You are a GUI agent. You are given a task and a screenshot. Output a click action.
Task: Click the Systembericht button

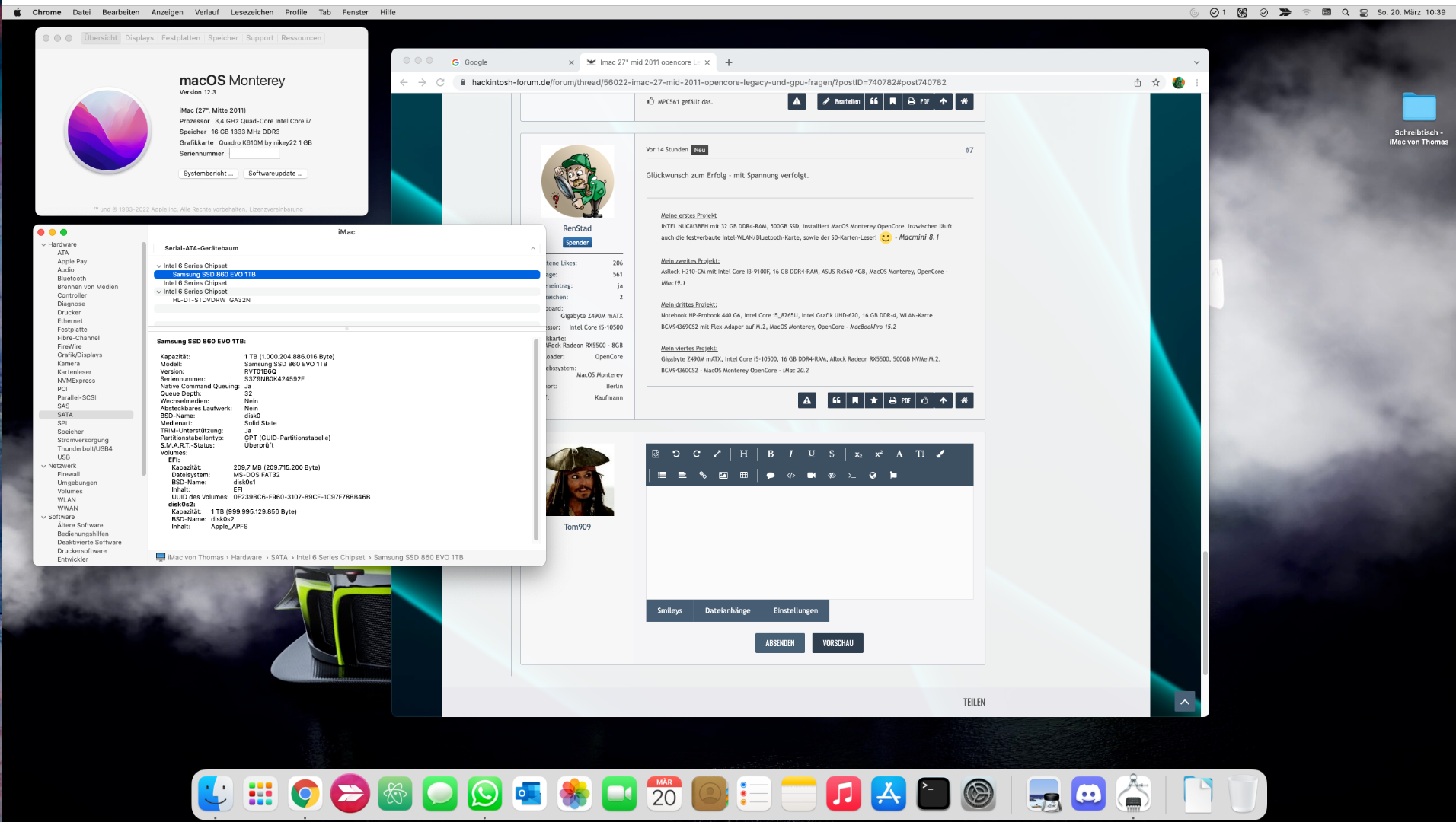click(208, 174)
